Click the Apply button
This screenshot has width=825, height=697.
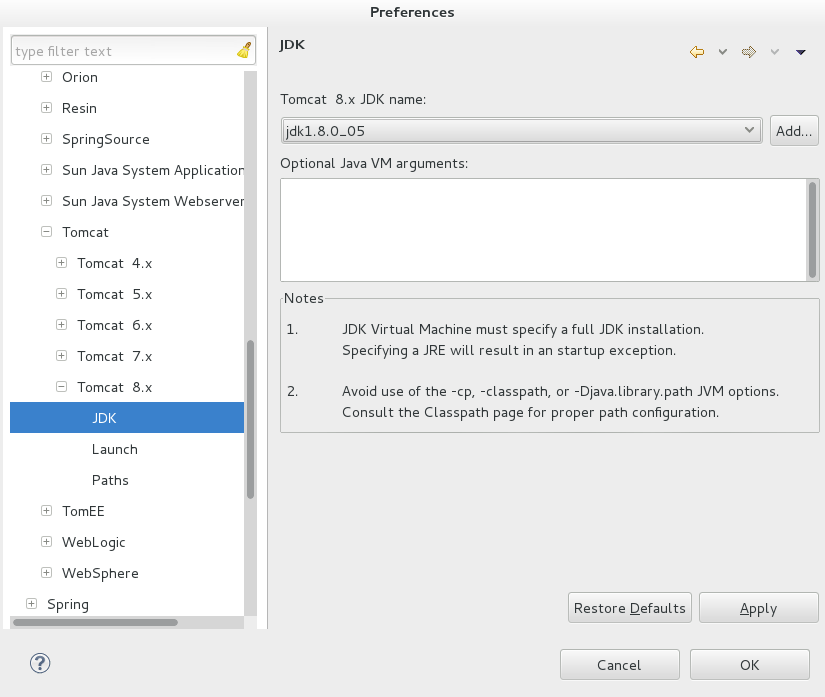tap(759, 608)
